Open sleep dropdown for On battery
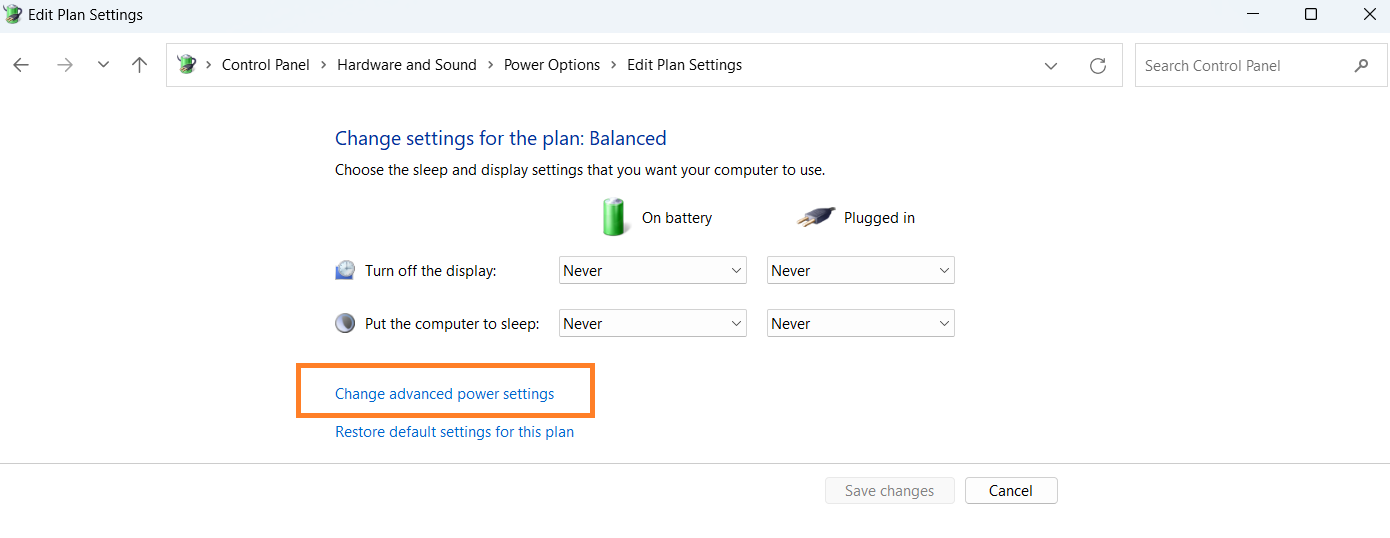Image resolution: width=1390 pixels, height=538 pixels. (x=652, y=323)
